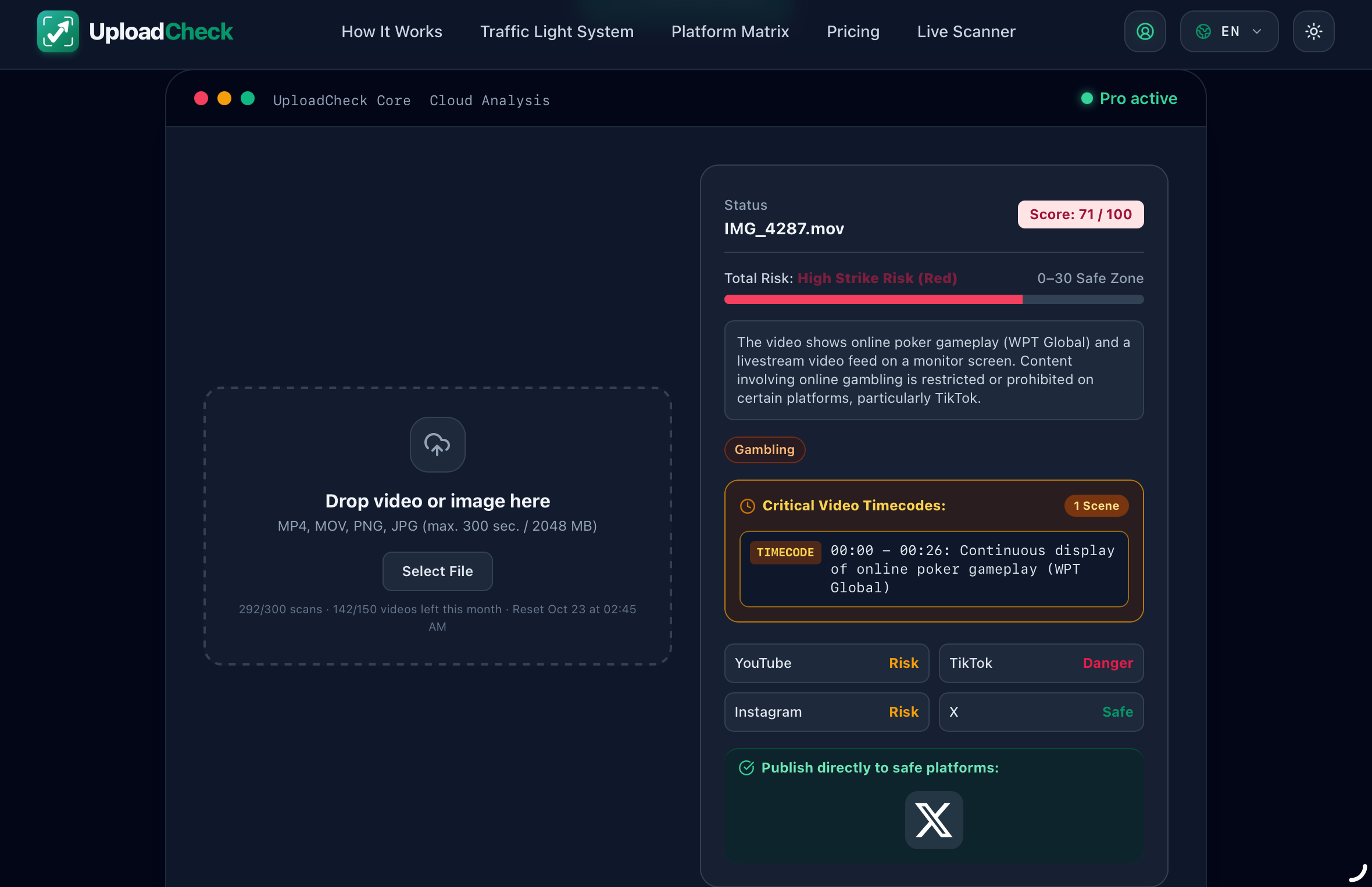Open the EN language dropdown
This screenshot has height=887, width=1372.
tap(1229, 31)
